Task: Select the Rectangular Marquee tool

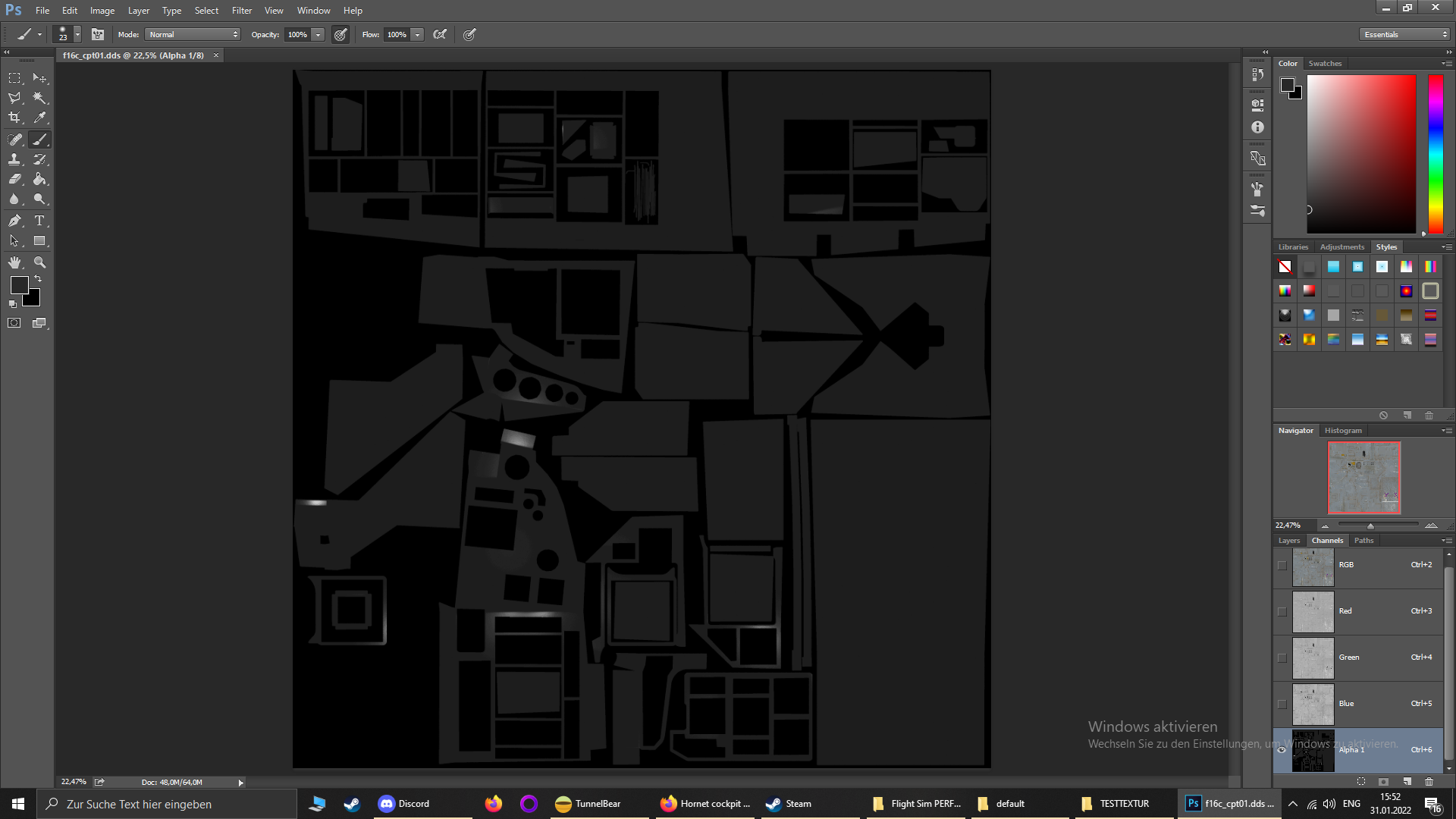Action: point(14,78)
